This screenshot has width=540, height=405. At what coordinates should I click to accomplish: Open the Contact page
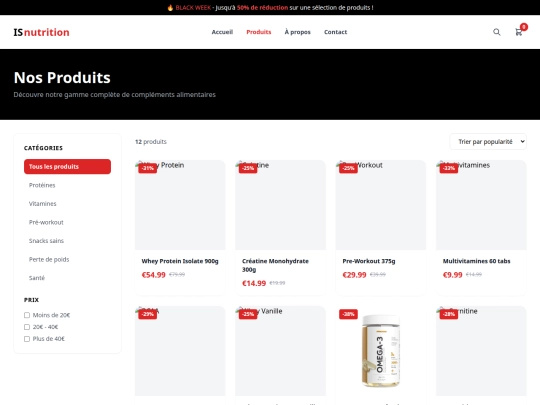tap(335, 32)
